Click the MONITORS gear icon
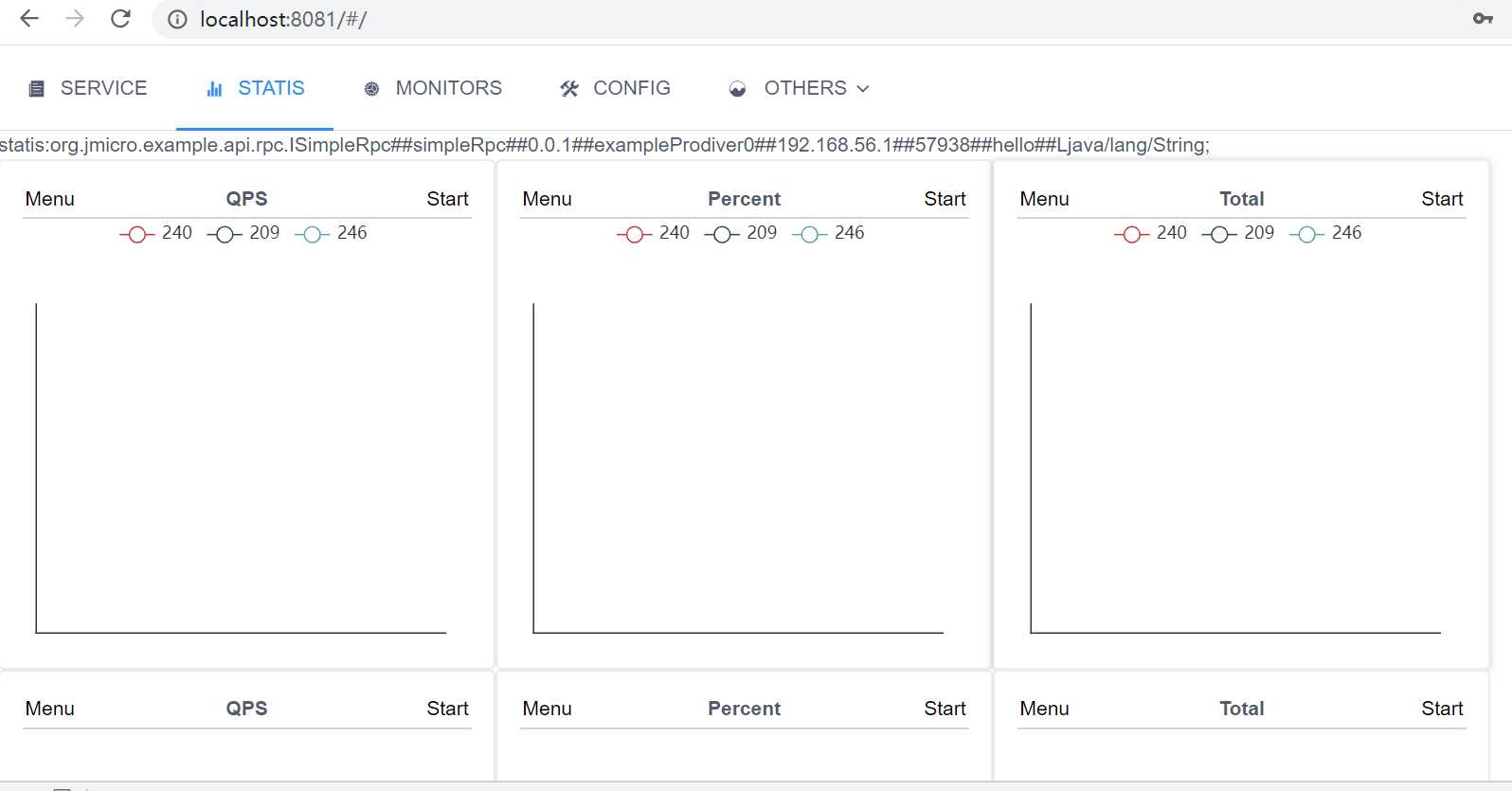Viewport: 1512px width, 791px height. tap(371, 89)
